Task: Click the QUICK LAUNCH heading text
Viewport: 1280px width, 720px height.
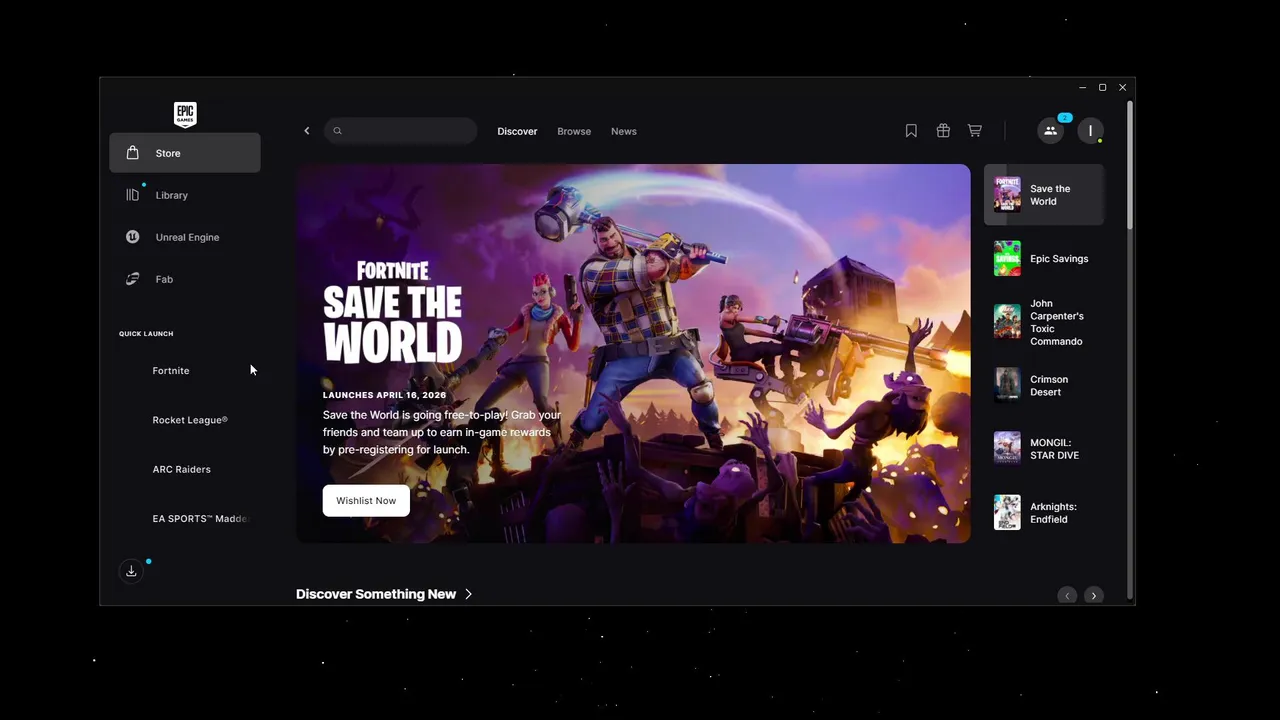Action: point(146,334)
